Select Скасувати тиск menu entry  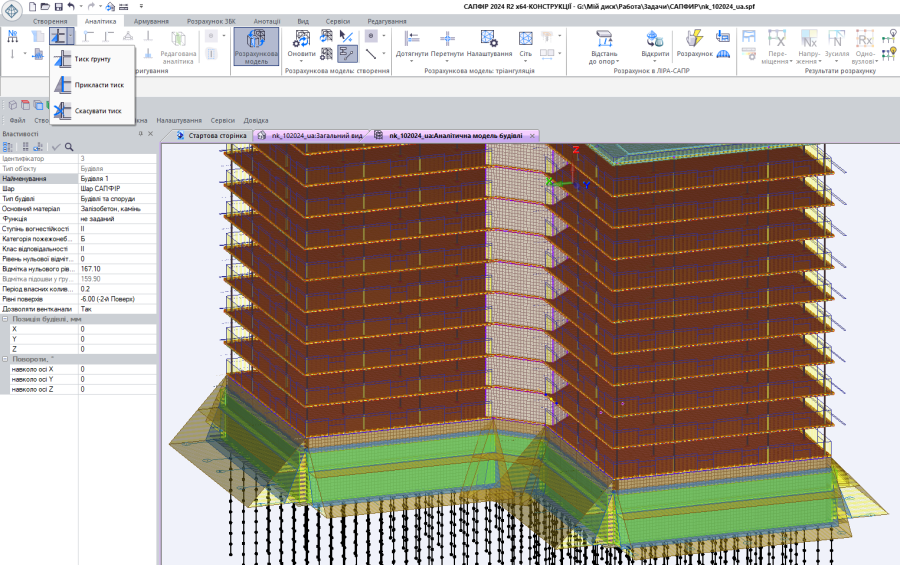[x=98, y=111]
